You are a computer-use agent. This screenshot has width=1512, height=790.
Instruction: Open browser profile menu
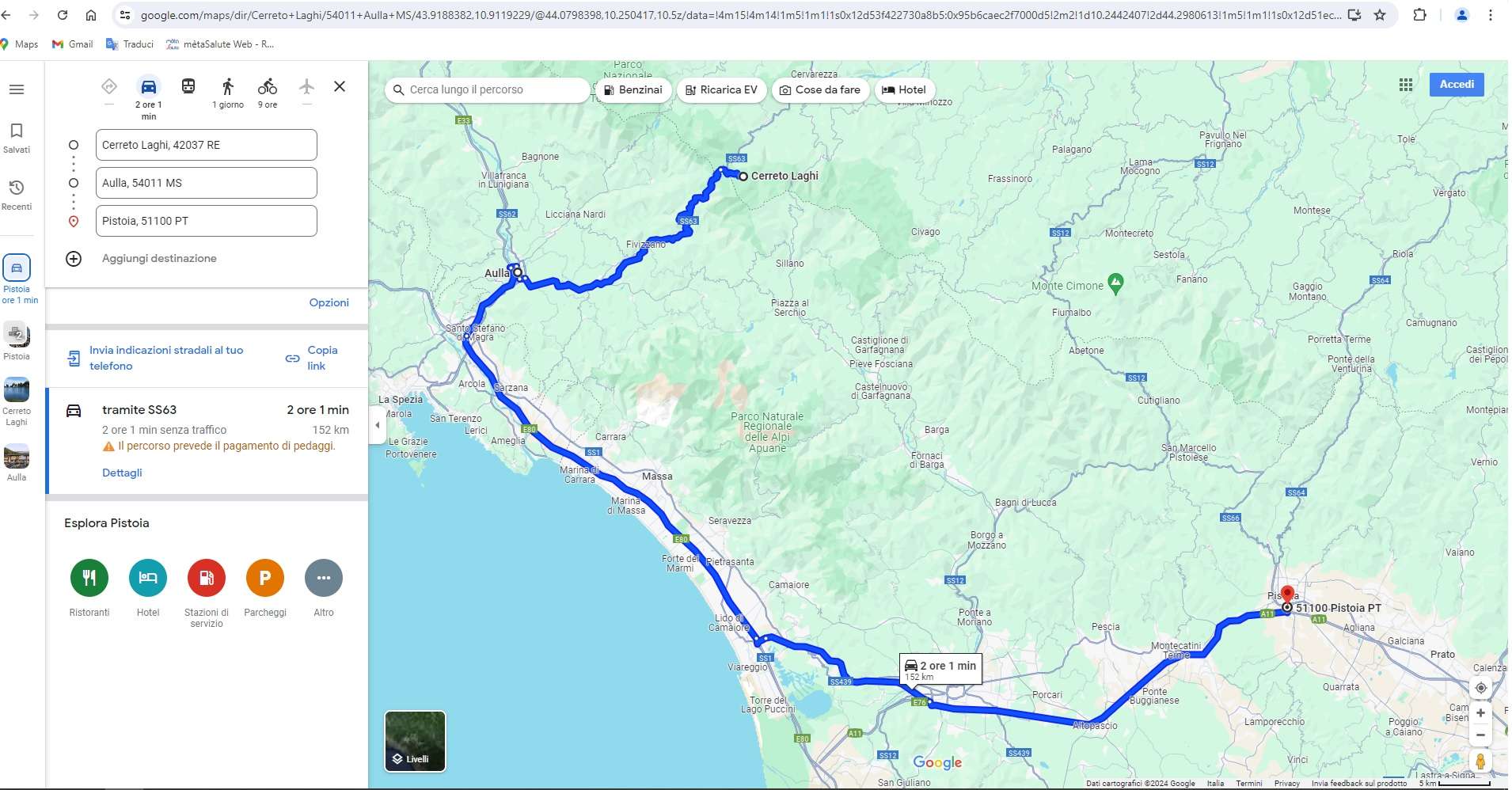[x=1461, y=15]
